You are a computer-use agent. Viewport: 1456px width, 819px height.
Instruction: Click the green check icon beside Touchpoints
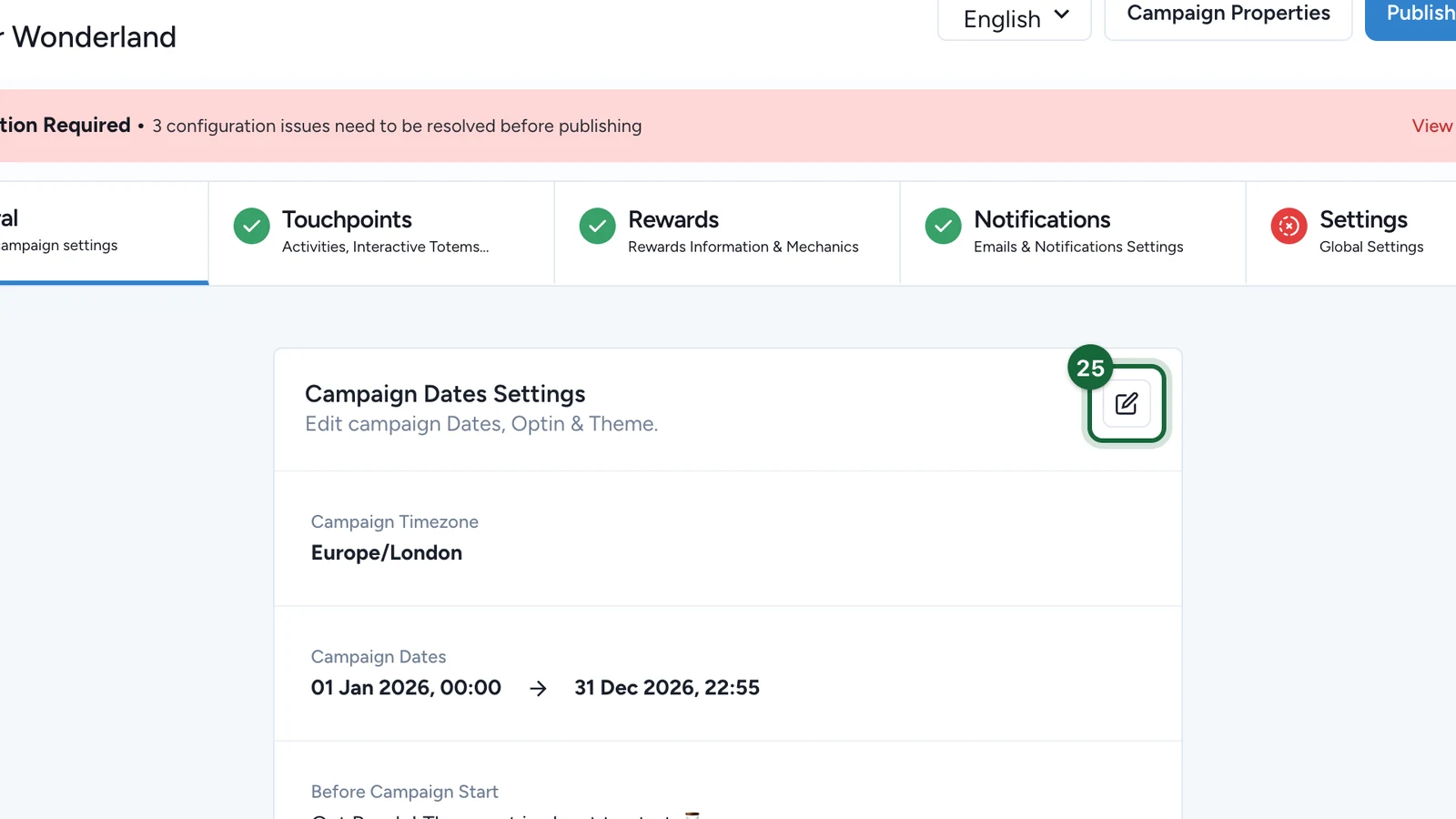(x=252, y=227)
